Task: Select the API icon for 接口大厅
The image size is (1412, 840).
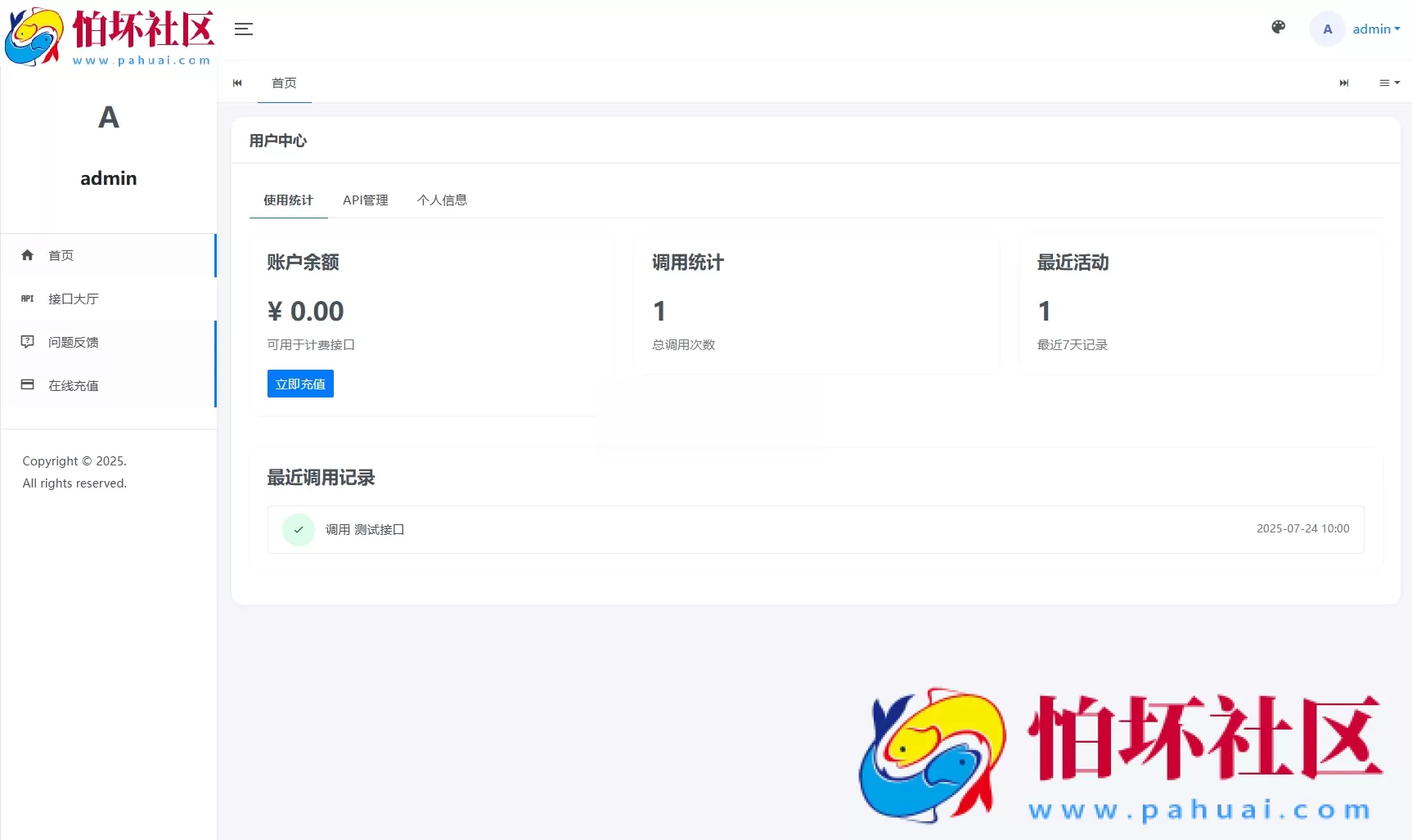Action: pyautogui.click(x=27, y=299)
